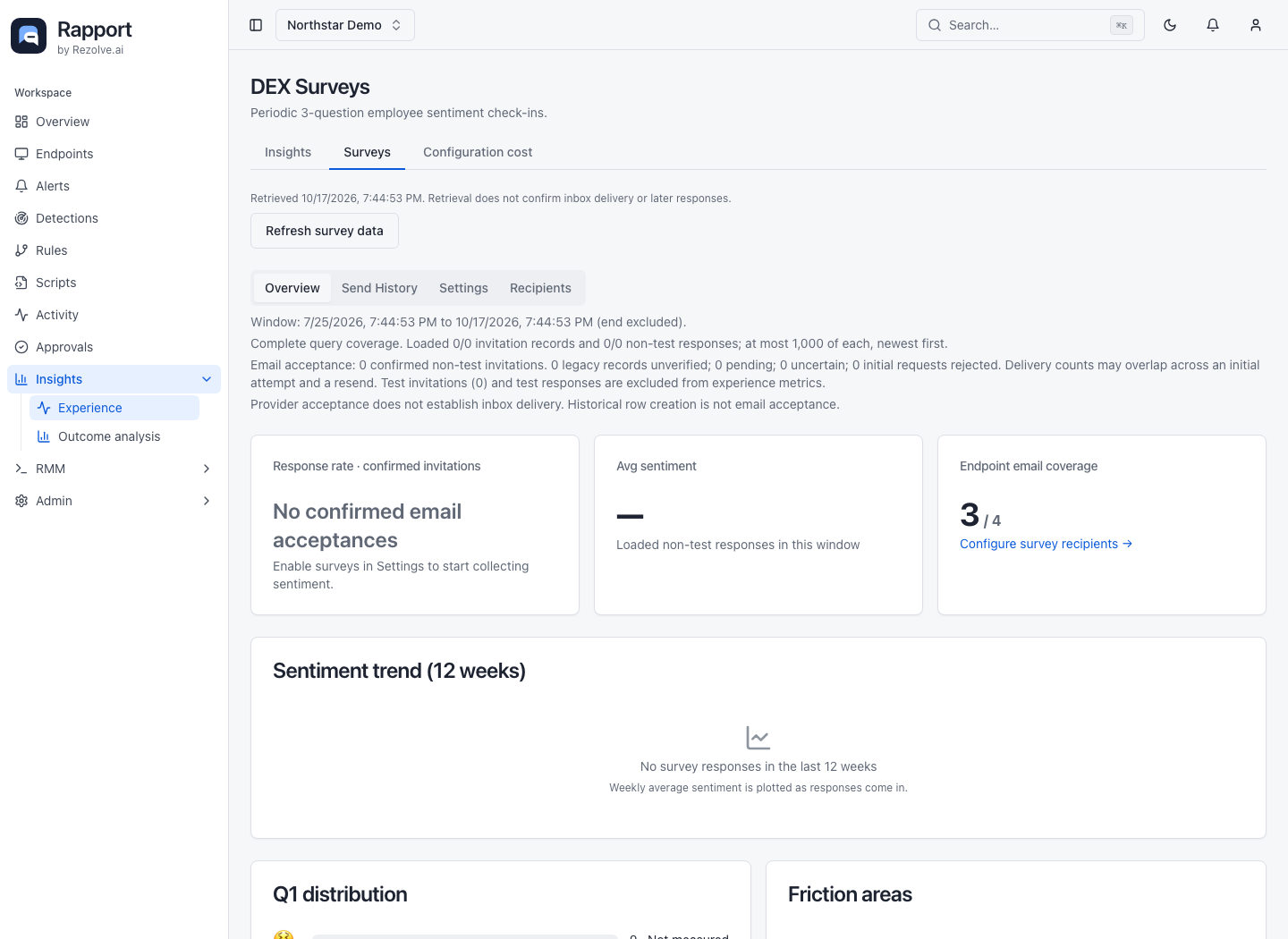Click the Rapport logo icon

[x=29, y=36]
